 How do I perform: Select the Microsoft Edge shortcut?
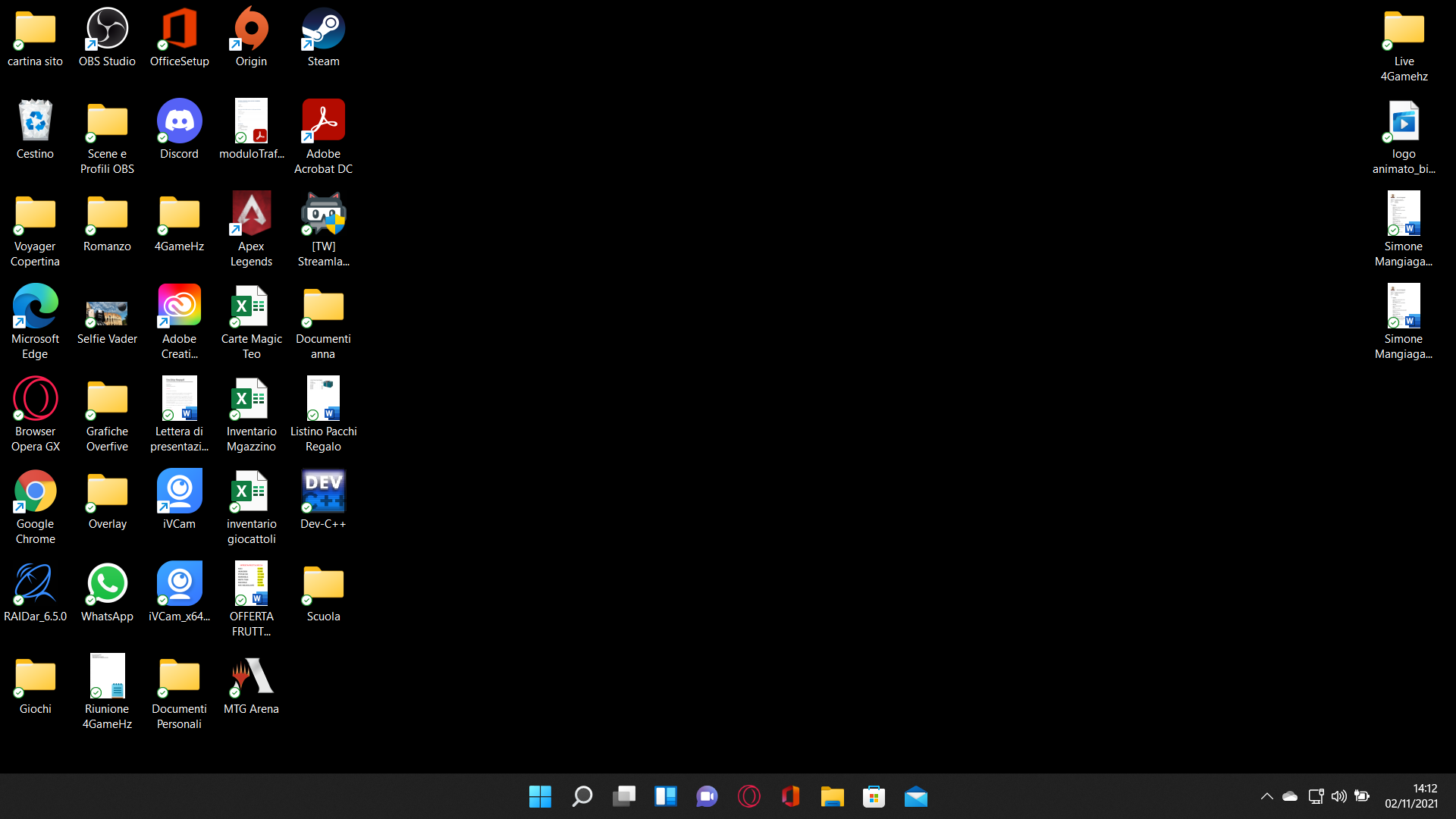35,323
